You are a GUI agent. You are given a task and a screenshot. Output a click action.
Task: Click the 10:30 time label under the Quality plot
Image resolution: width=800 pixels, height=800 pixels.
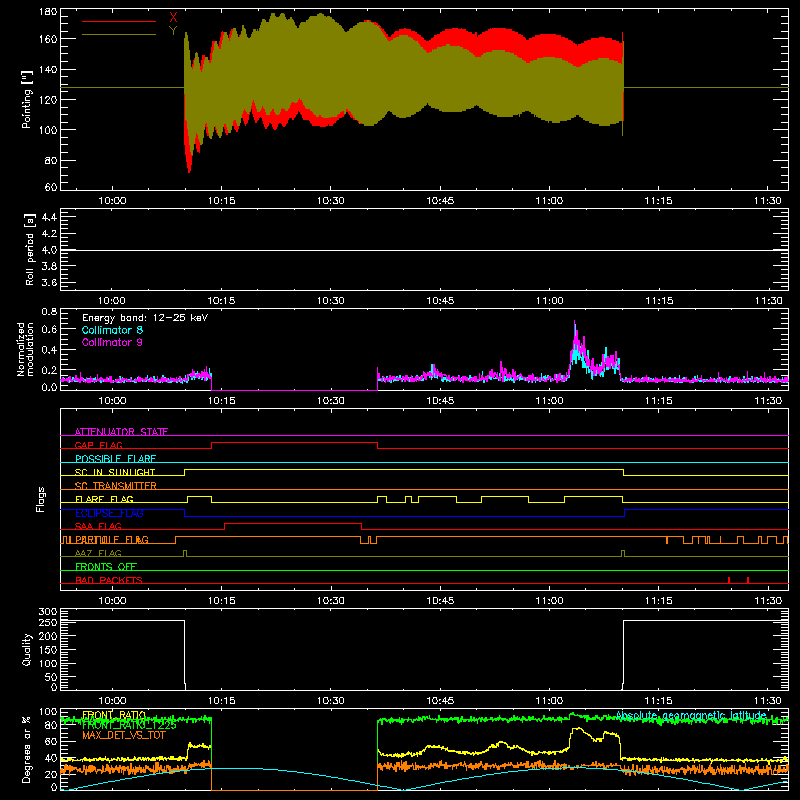[x=331, y=701]
